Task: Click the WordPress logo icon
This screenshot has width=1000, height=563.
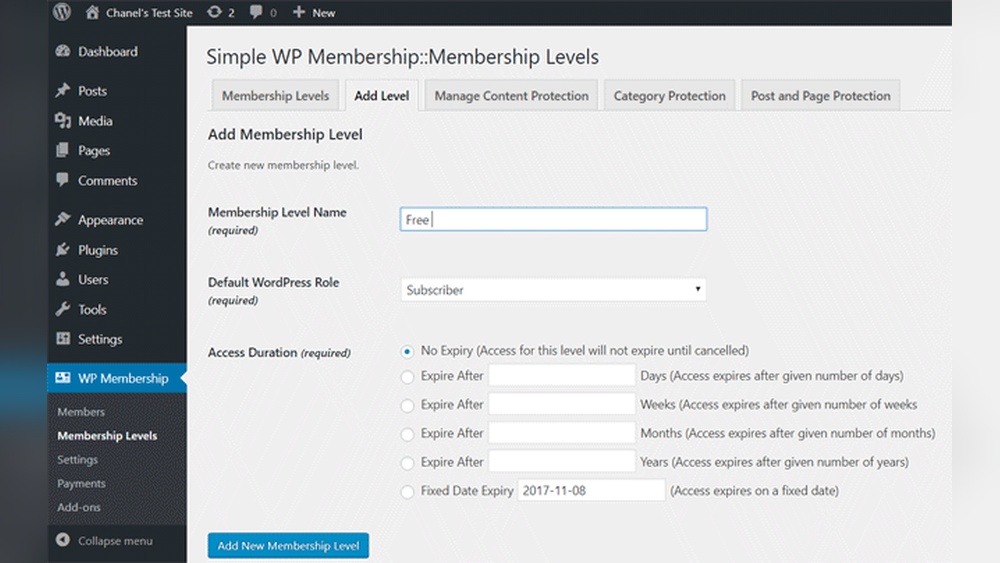Action: click(63, 12)
